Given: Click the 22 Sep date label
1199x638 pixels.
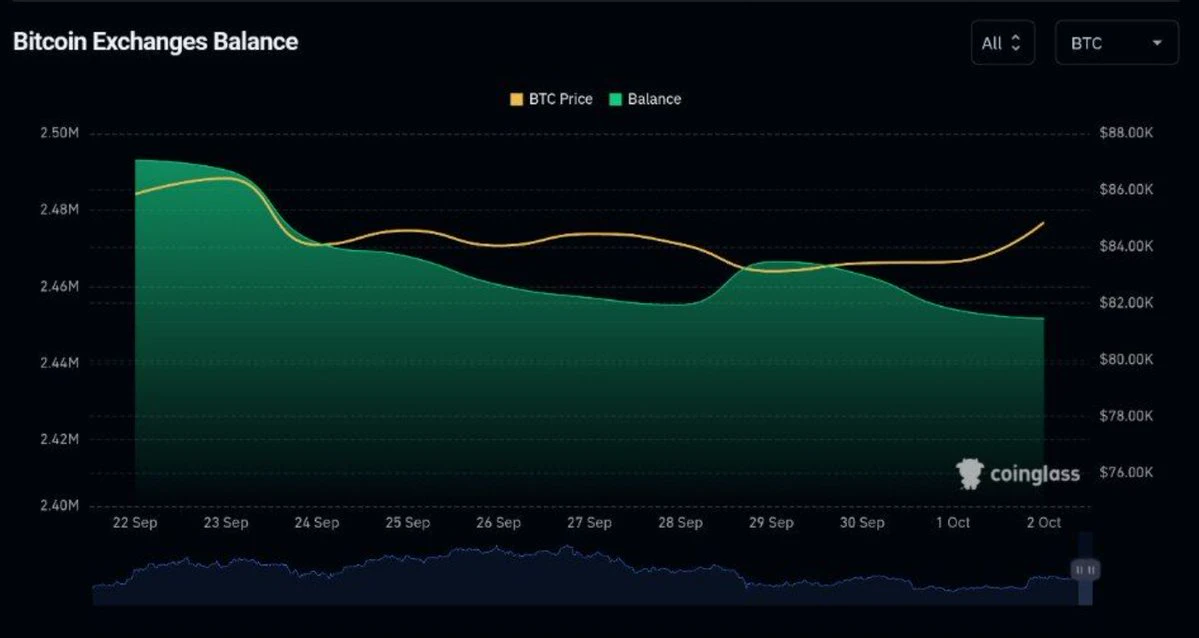Looking at the screenshot, I should pos(135,522).
